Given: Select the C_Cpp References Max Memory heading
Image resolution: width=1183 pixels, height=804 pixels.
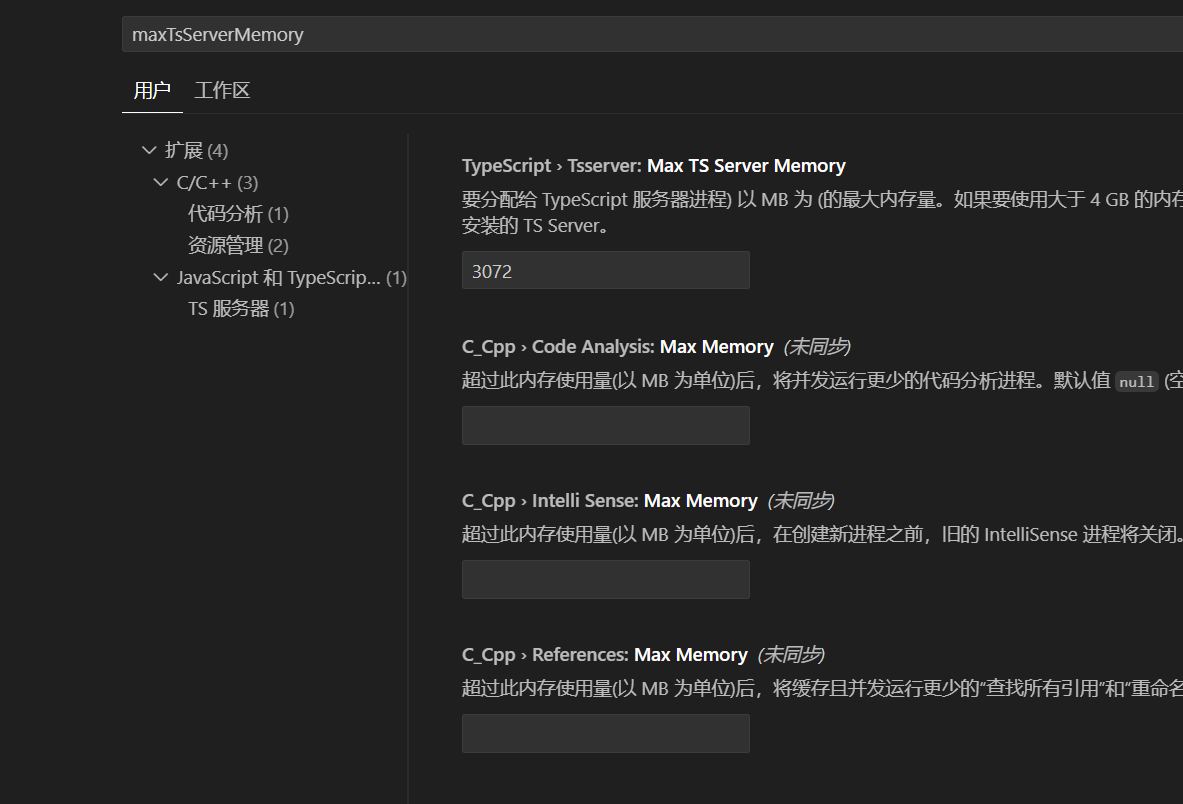Looking at the screenshot, I should point(604,655).
